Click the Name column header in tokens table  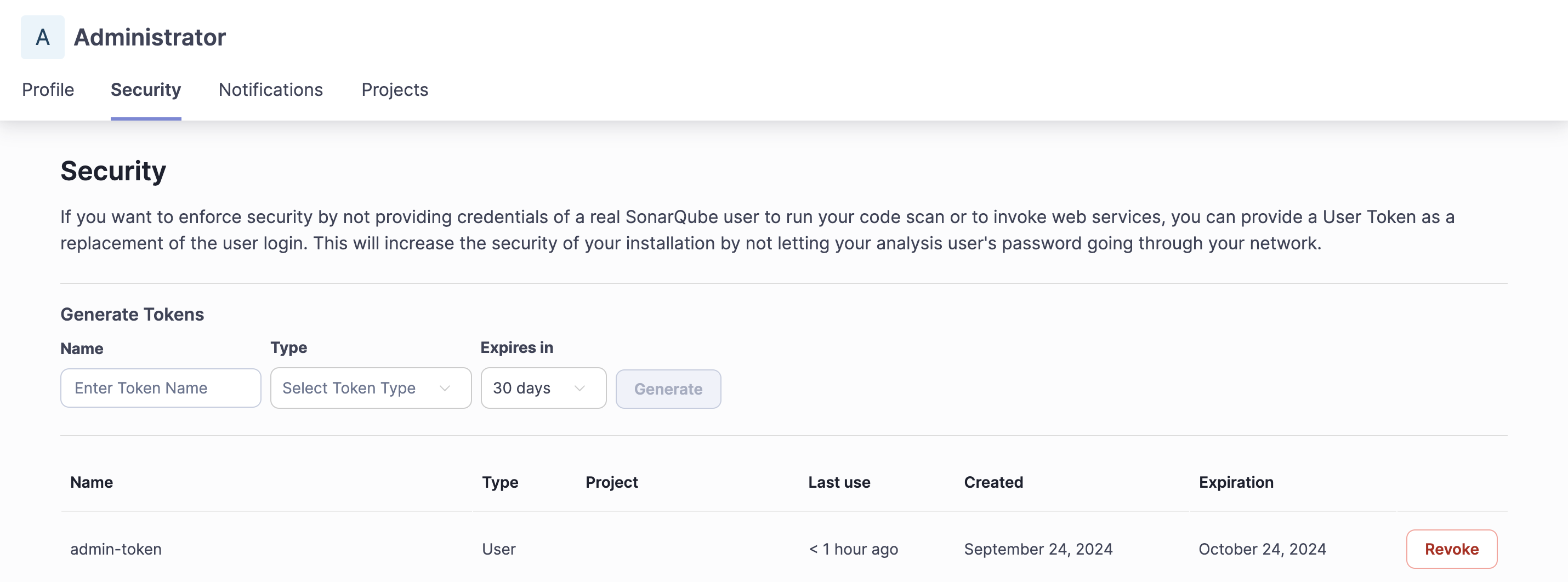[x=92, y=482]
